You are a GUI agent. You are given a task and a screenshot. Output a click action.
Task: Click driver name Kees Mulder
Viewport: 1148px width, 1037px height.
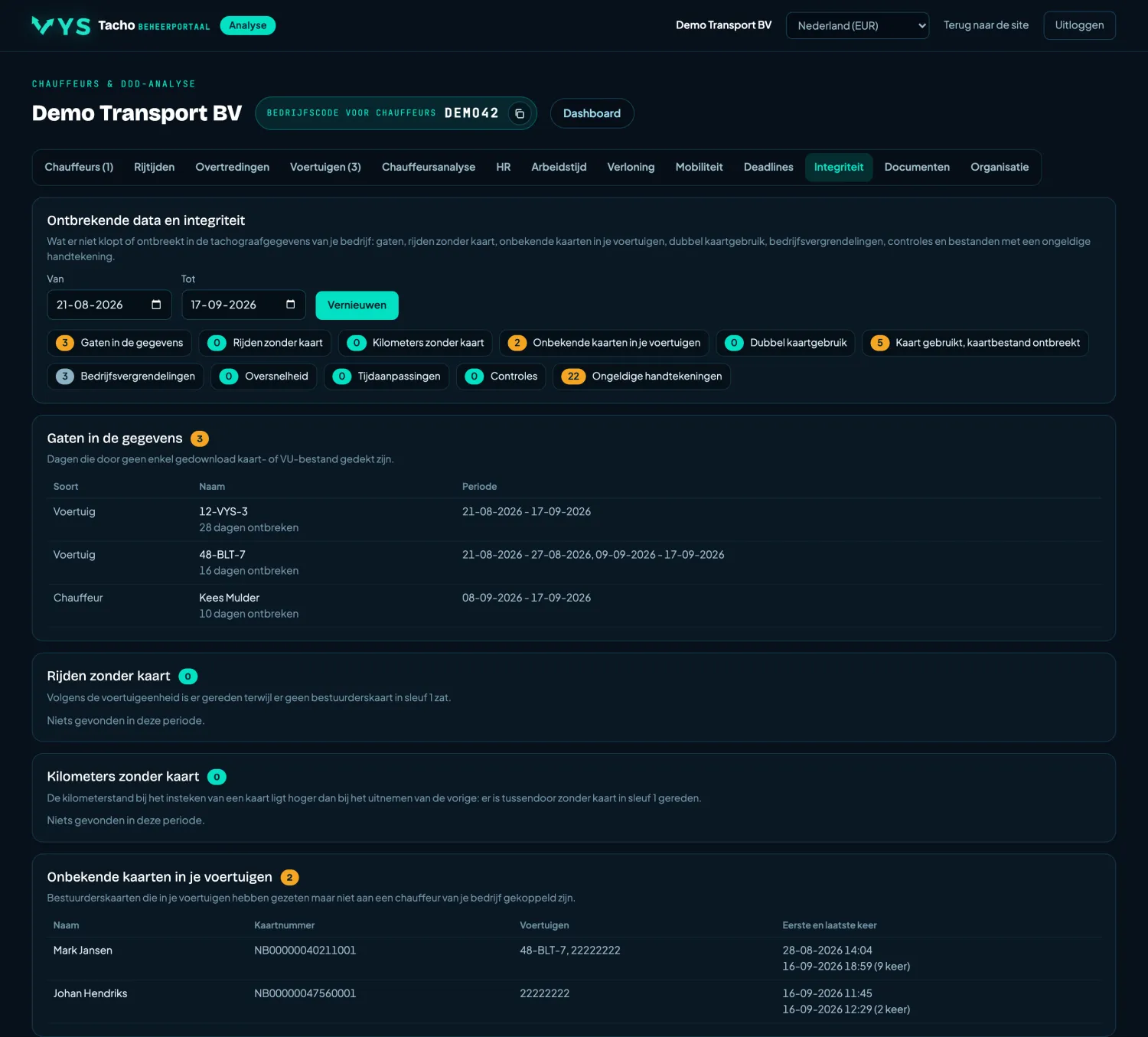[230, 598]
